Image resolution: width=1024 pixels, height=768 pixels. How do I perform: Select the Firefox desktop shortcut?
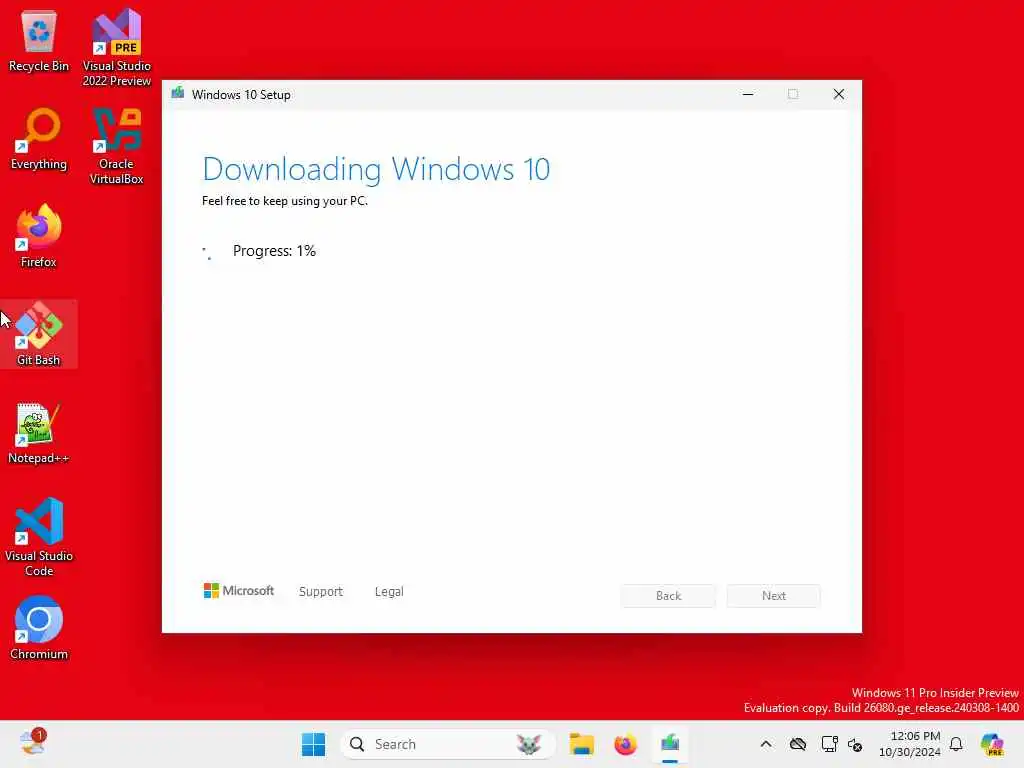click(x=39, y=236)
